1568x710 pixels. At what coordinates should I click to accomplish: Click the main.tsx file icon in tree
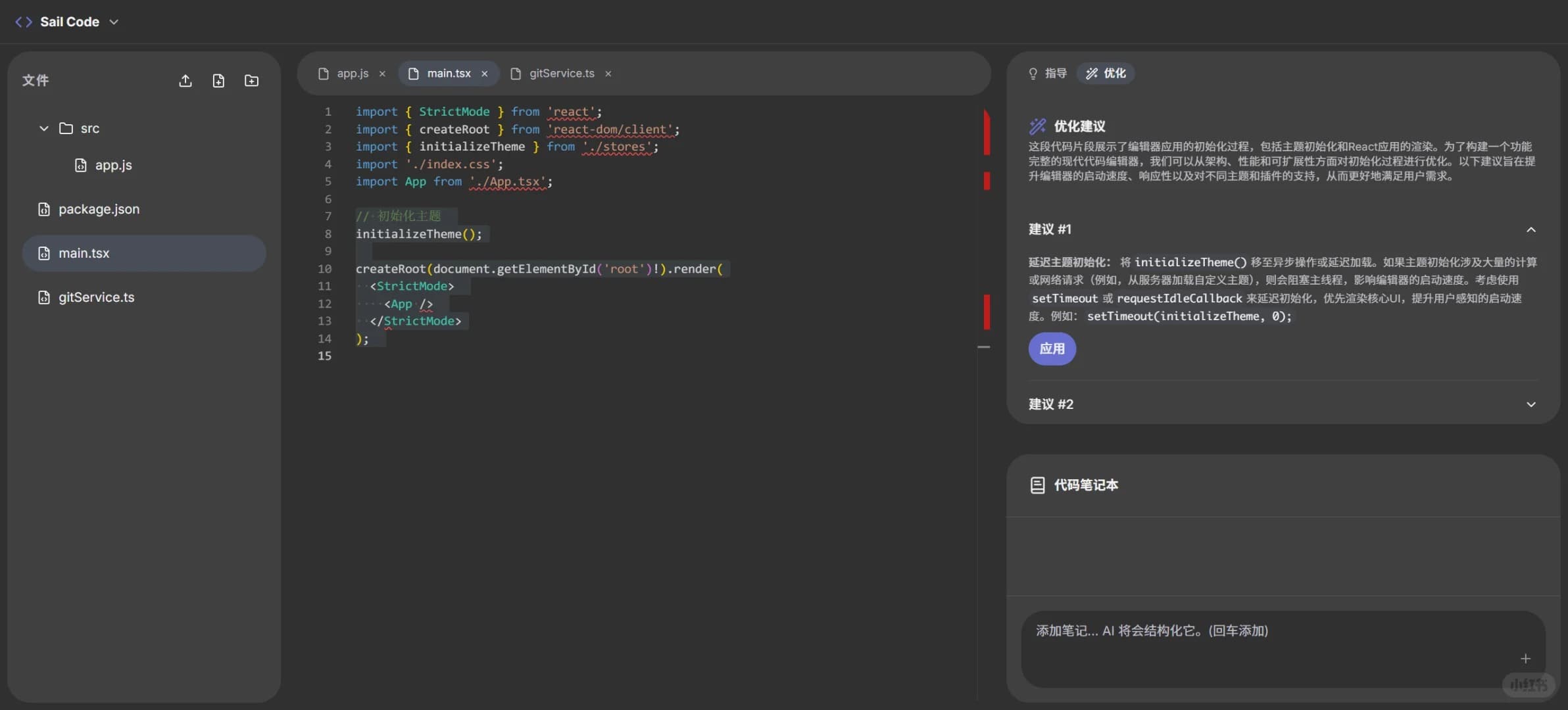(x=44, y=253)
